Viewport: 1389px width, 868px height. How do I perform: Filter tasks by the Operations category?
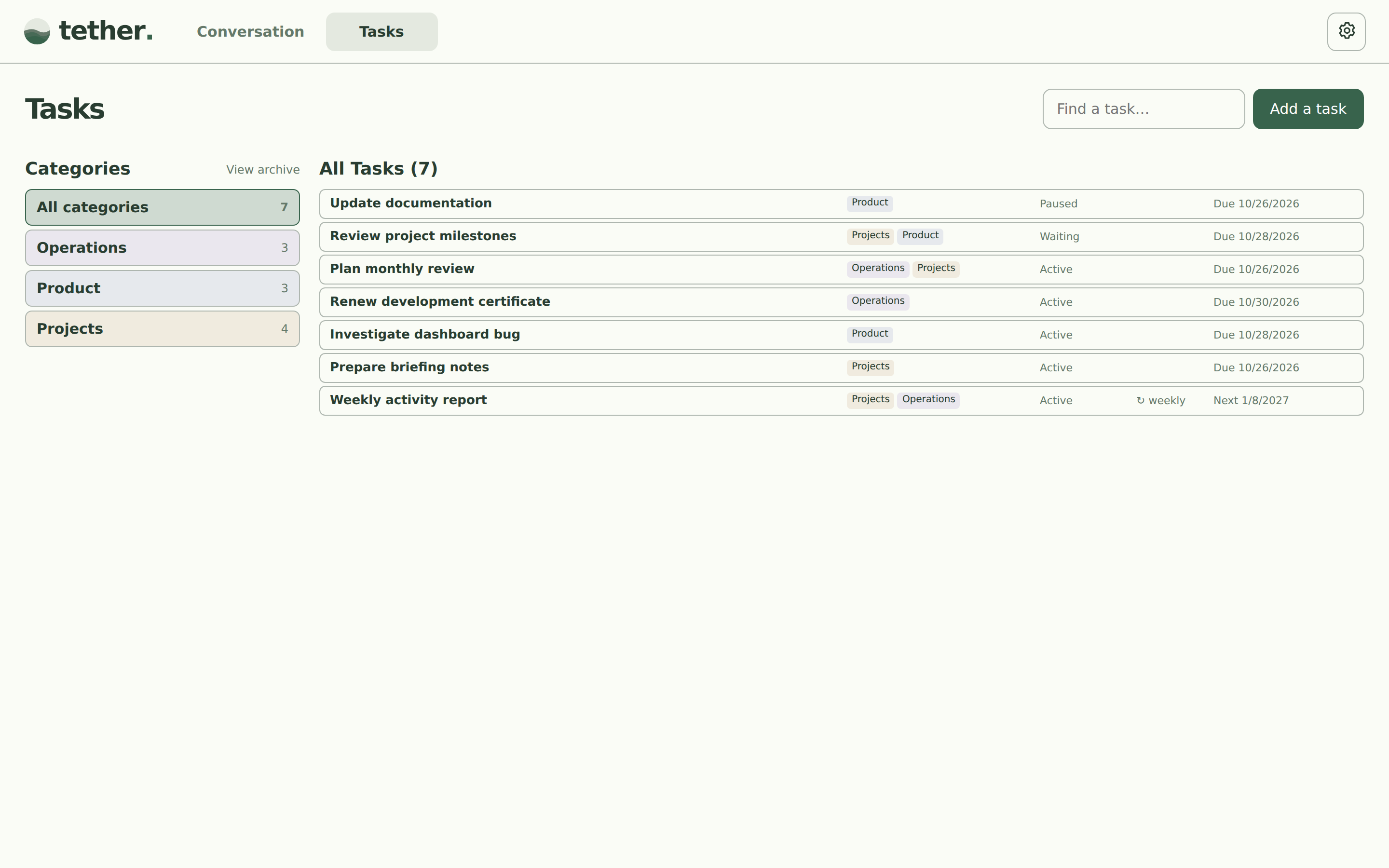point(163,248)
